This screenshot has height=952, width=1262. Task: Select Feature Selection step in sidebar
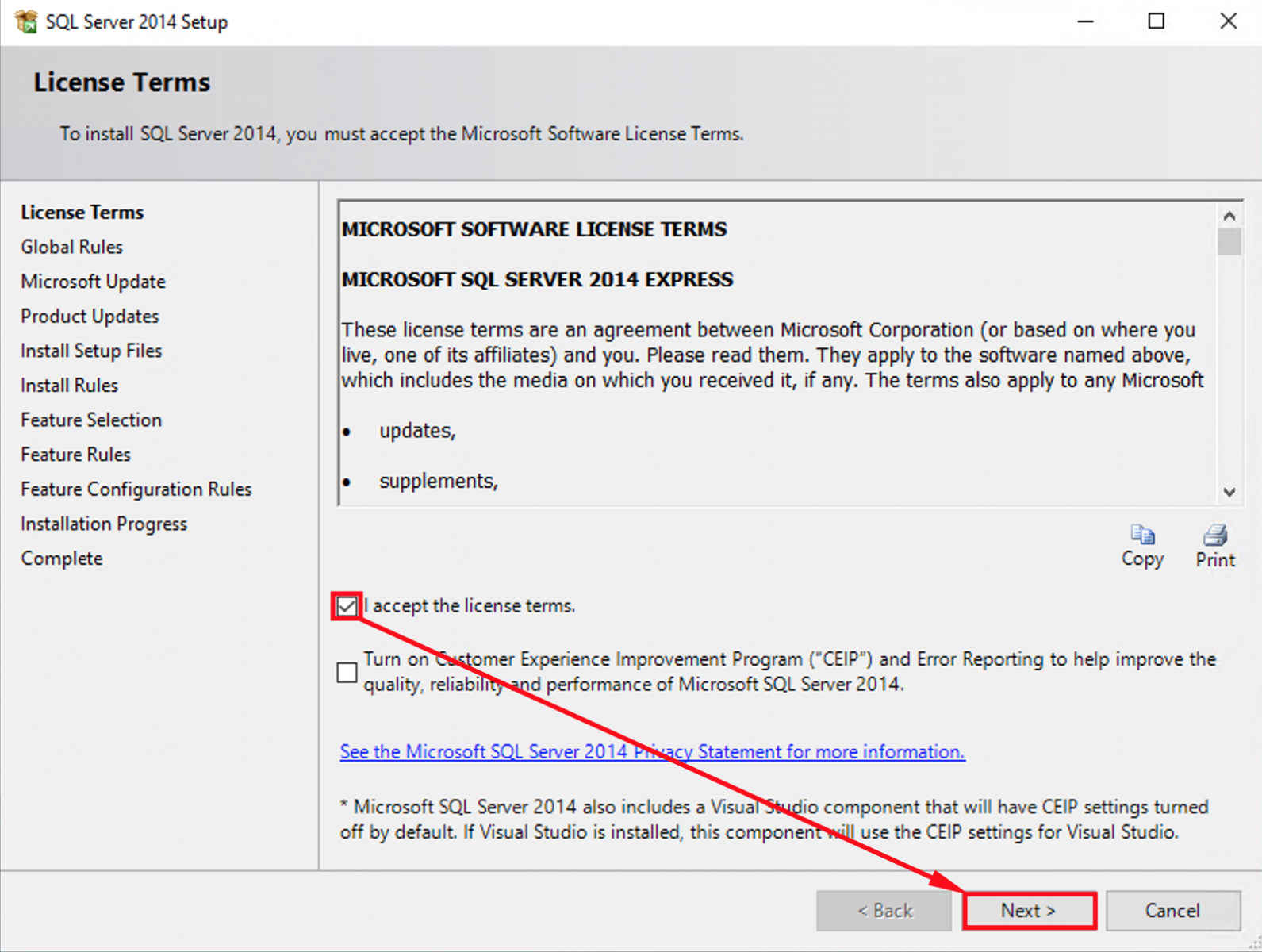point(91,420)
